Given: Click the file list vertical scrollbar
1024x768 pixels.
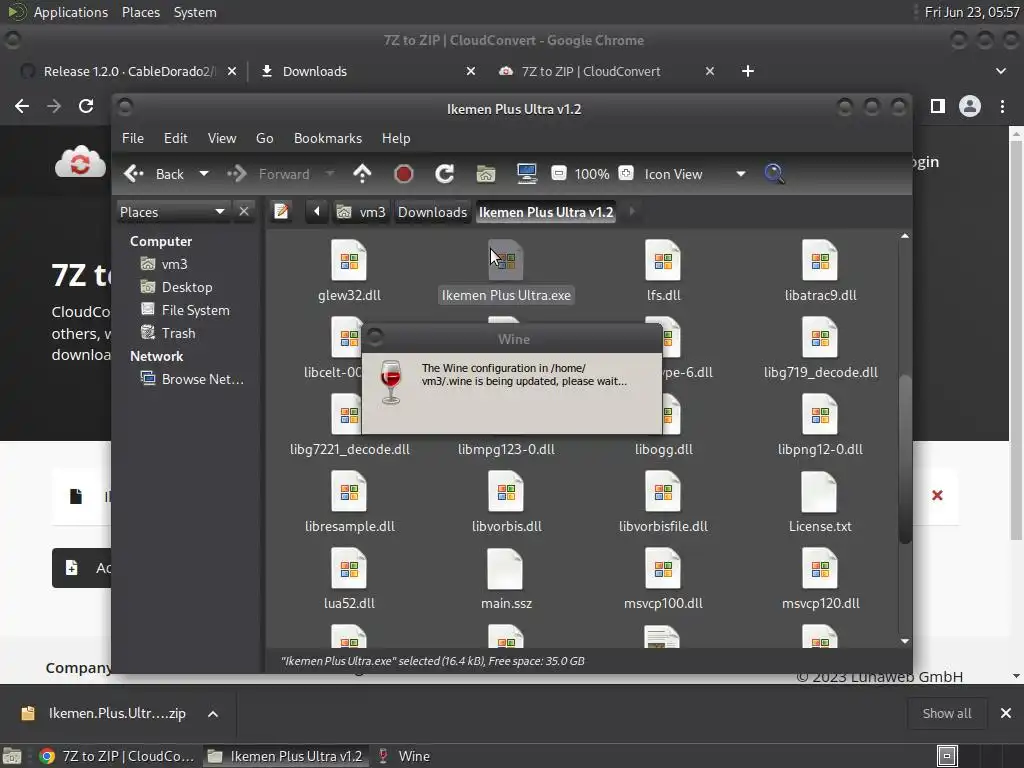Looking at the screenshot, I should click(x=904, y=458).
